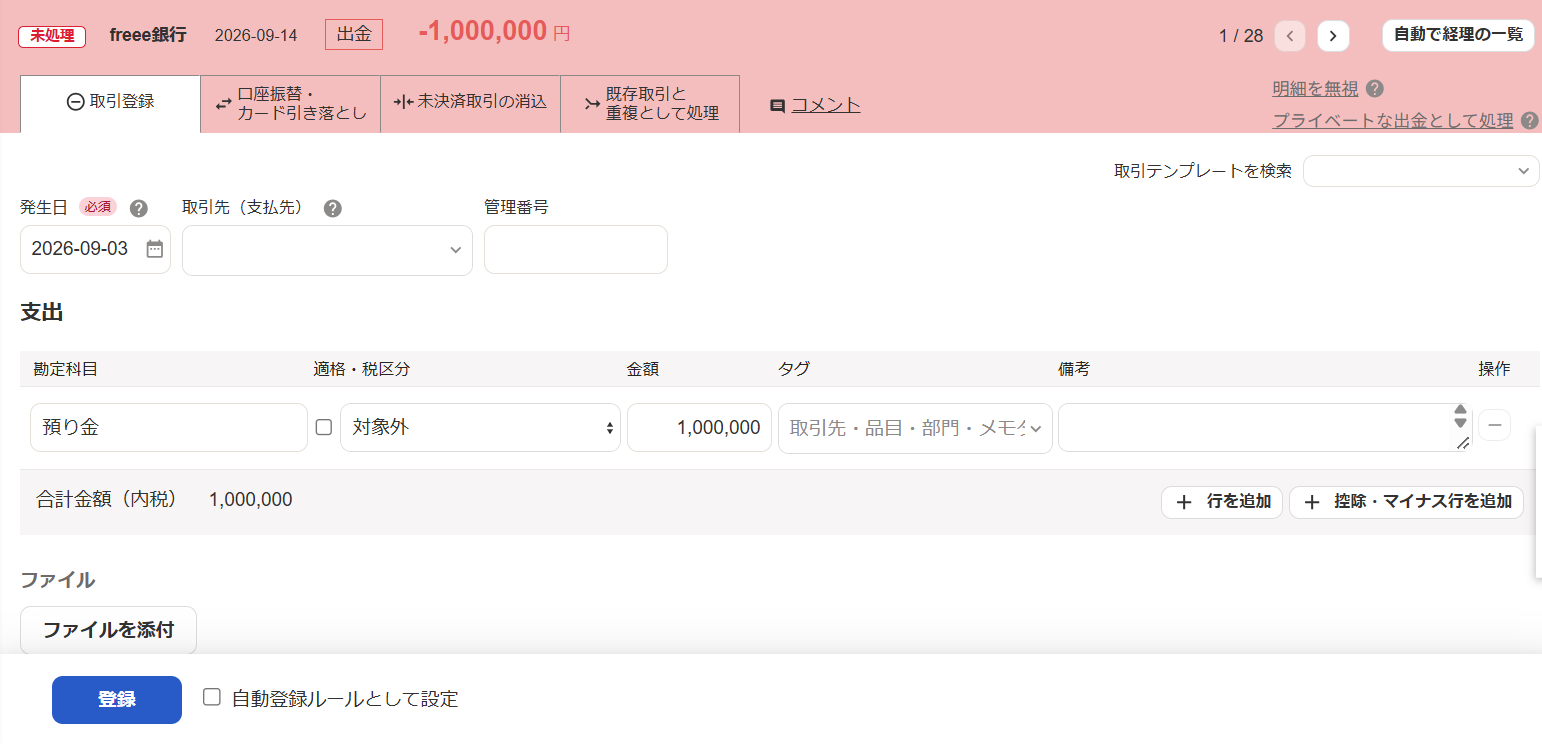The height and width of the screenshot is (744, 1542).
Task: Click 明細を無視 link
Action: (1315, 89)
